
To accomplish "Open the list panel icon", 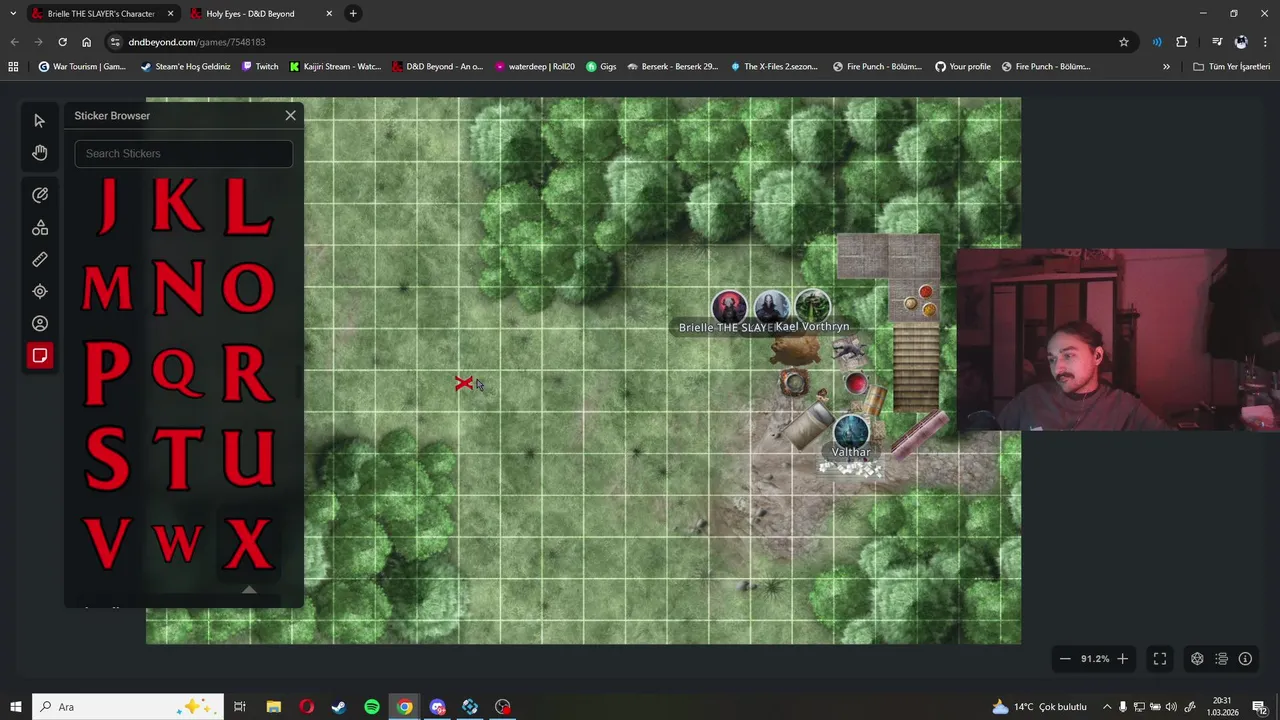I will (1221, 659).
